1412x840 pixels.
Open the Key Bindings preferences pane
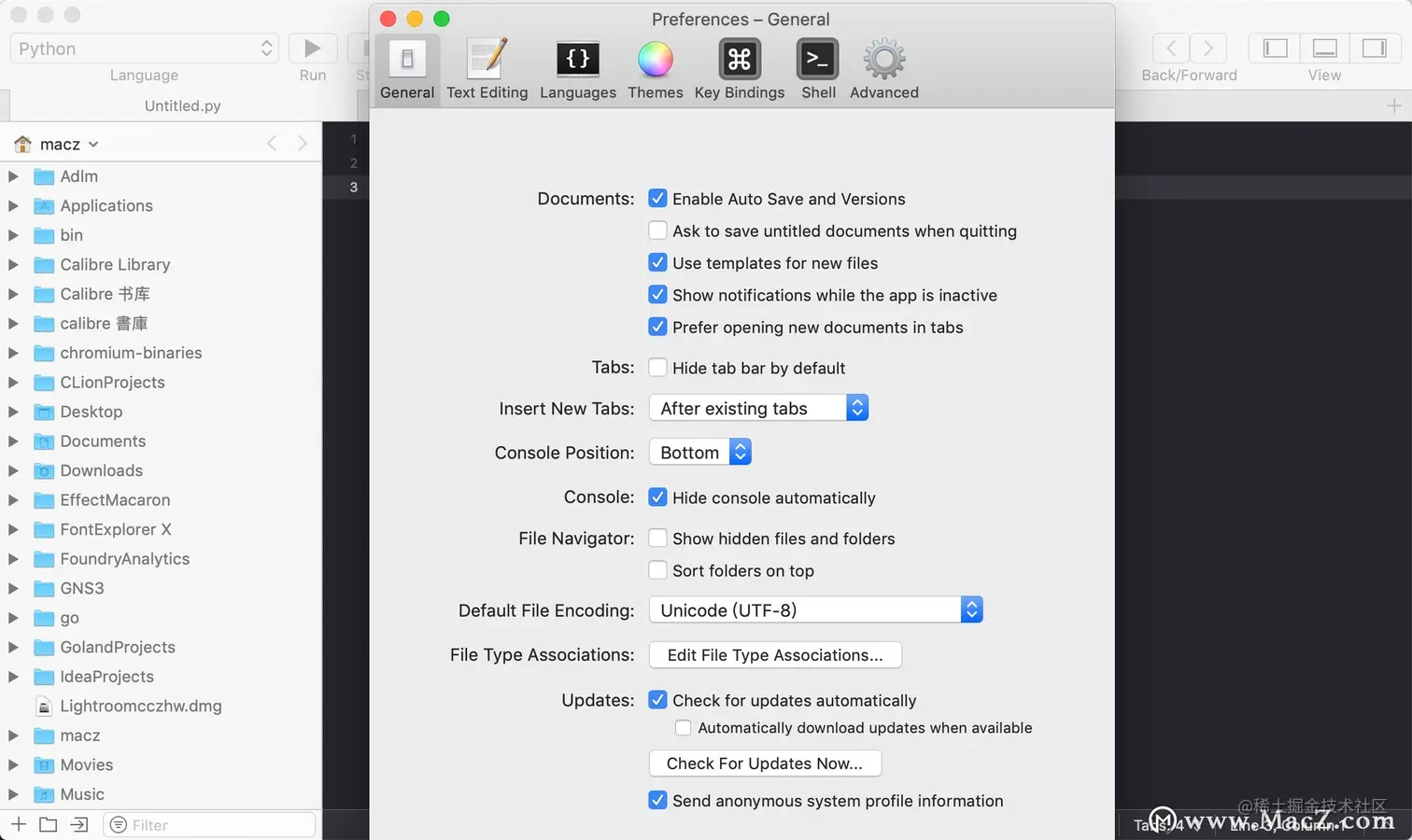coord(740,69)
